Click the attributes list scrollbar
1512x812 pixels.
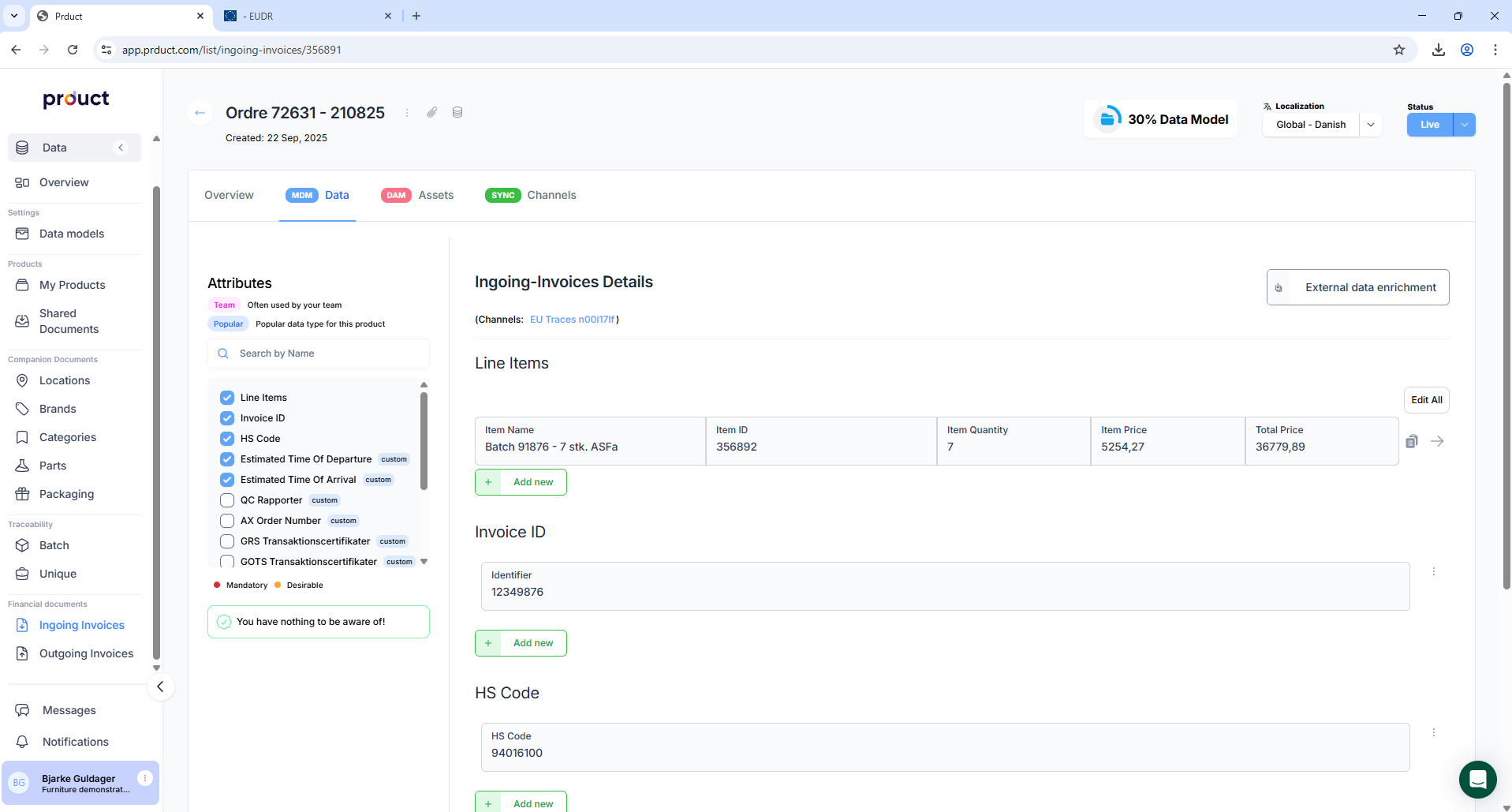pos(424,442)
